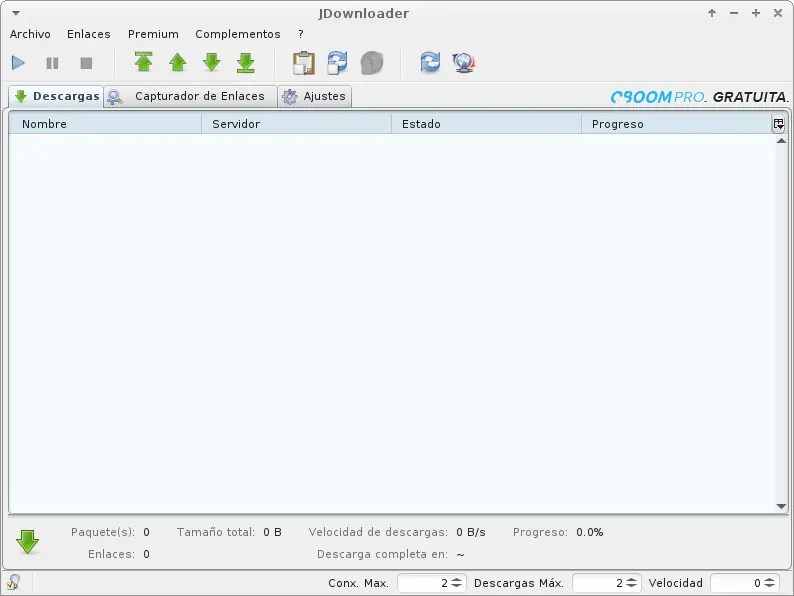Click the Velocidad value field
This screenshot has width=794, height=596.
pos(737,583)
